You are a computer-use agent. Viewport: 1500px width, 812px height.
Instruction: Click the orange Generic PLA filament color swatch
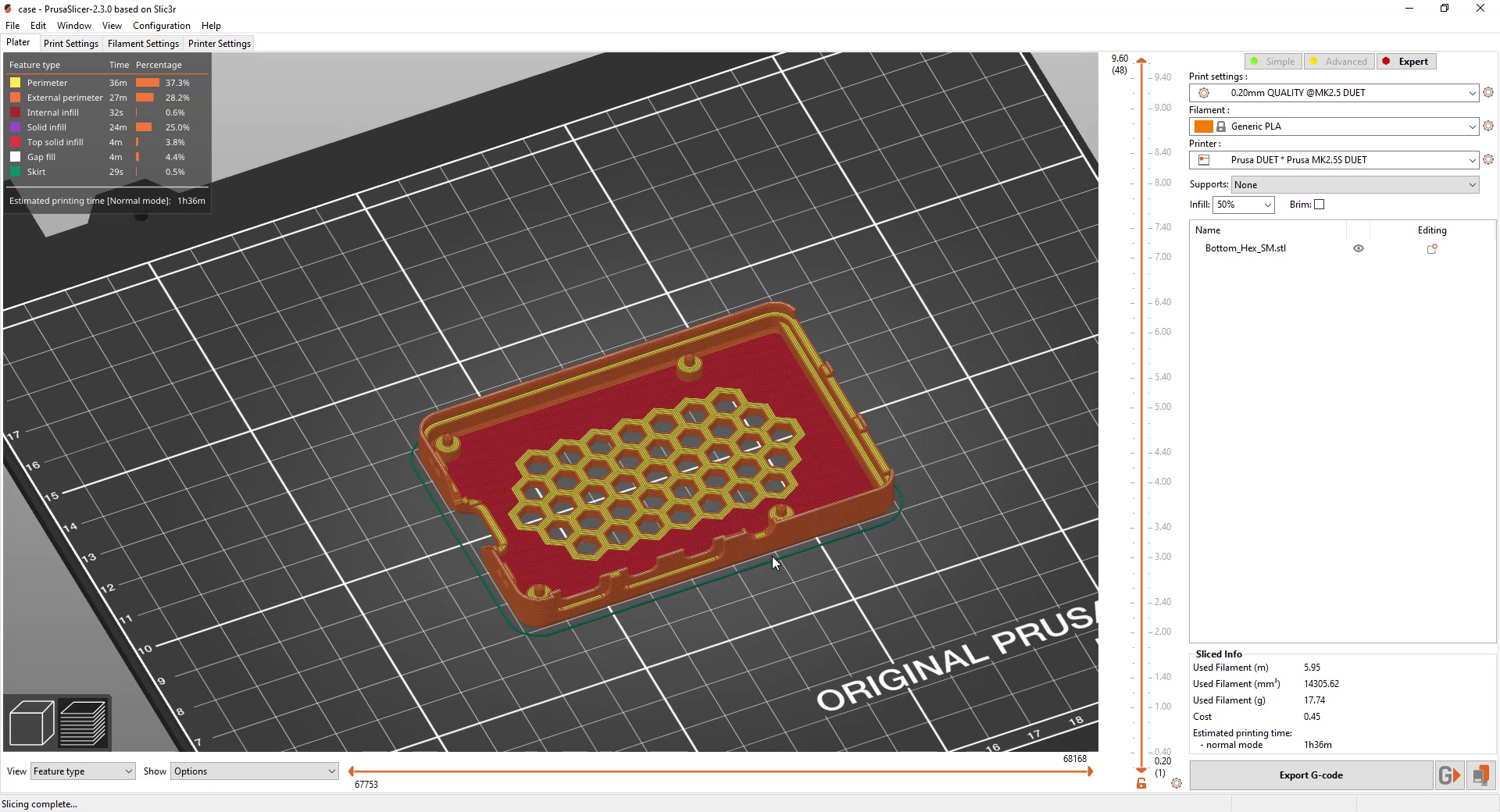(1203, 126)
